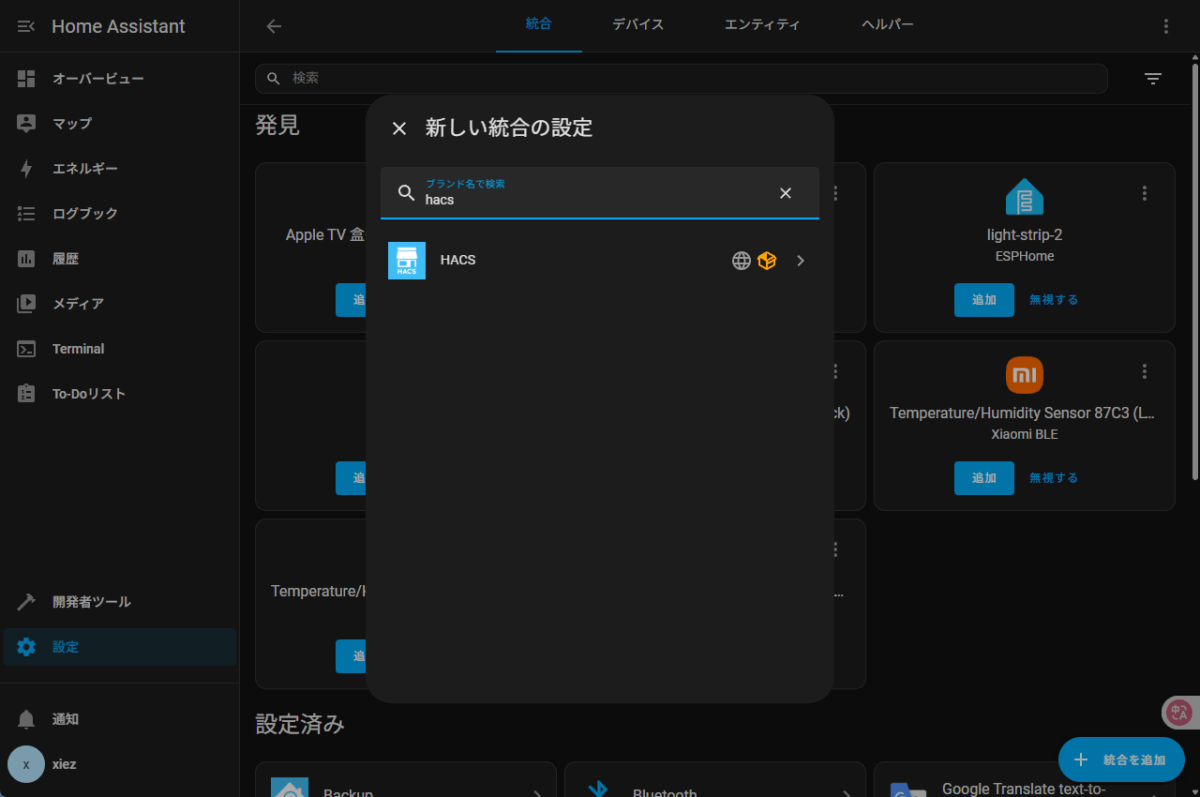Screen dimensions: 1200x797
Task: Switch to the 統合 tab
Action: tap(539, 25)
